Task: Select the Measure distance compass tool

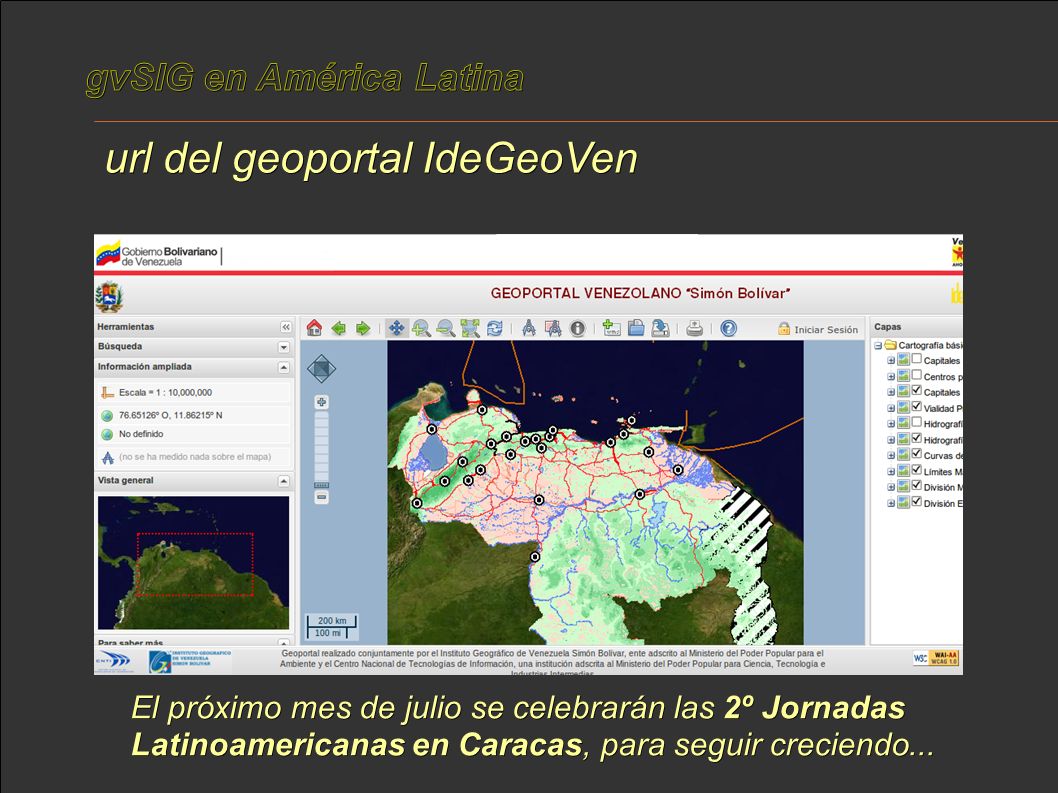Action: pyautogui.click(x=529, y=329)
